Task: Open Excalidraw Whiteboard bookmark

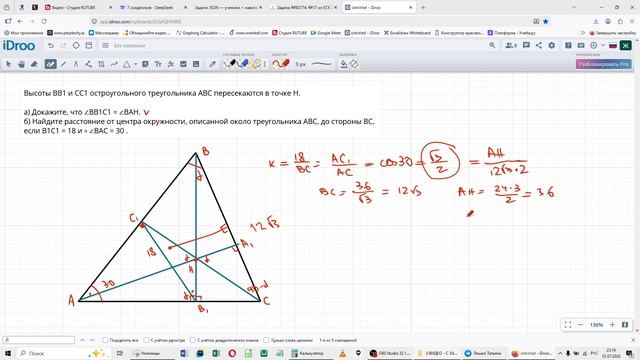Action: tap(407, 33)
